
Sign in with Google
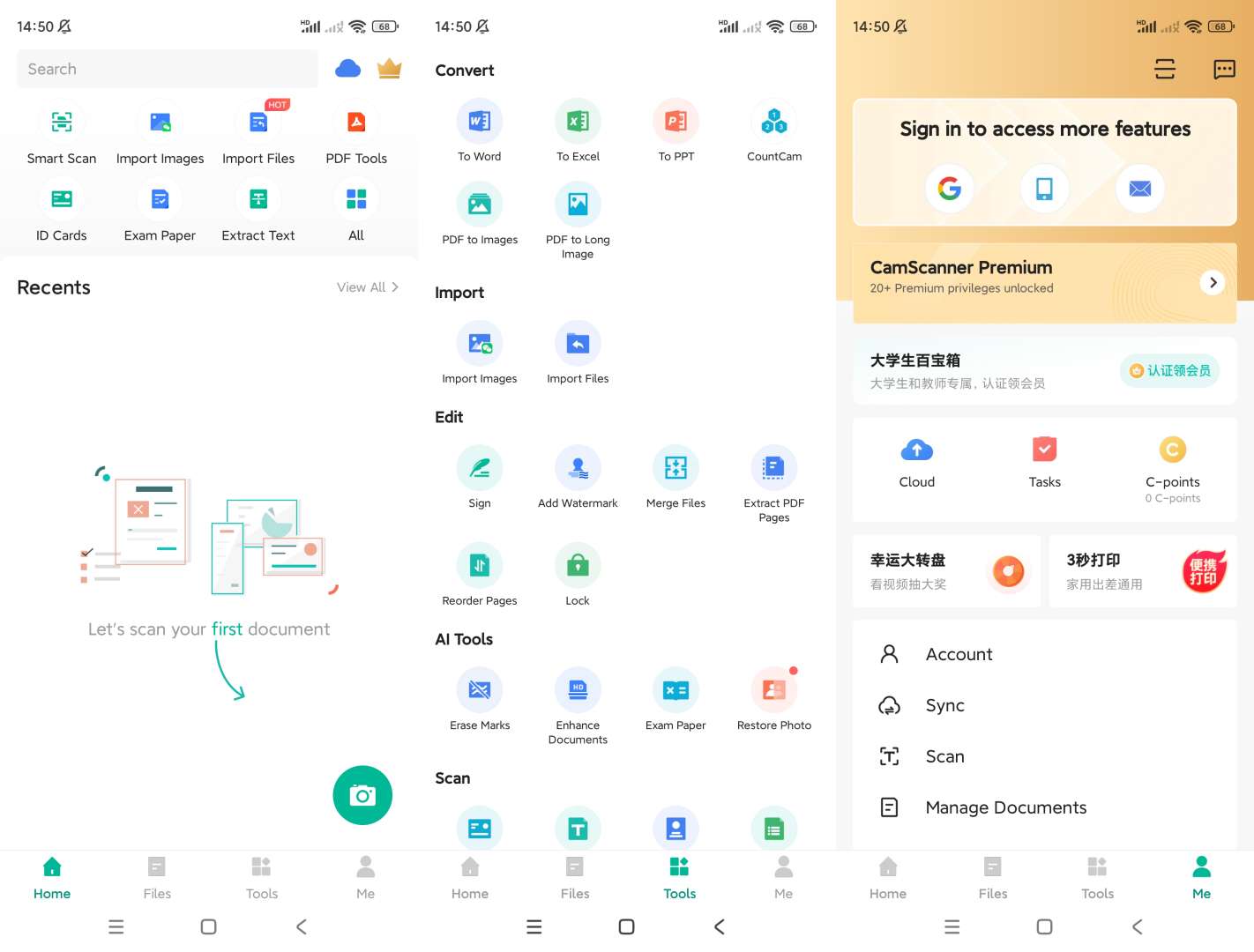(950, 188)
